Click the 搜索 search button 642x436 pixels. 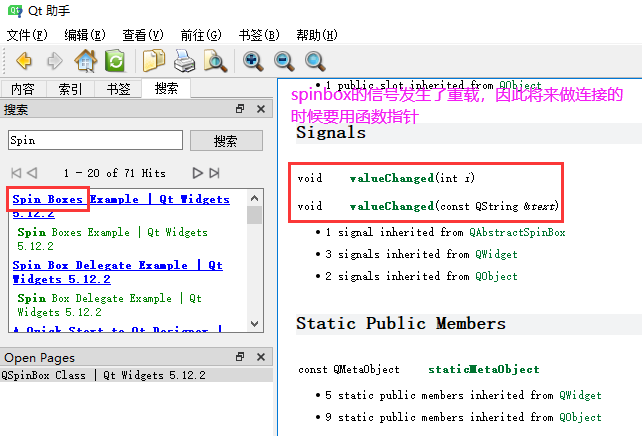click(226, 141)
